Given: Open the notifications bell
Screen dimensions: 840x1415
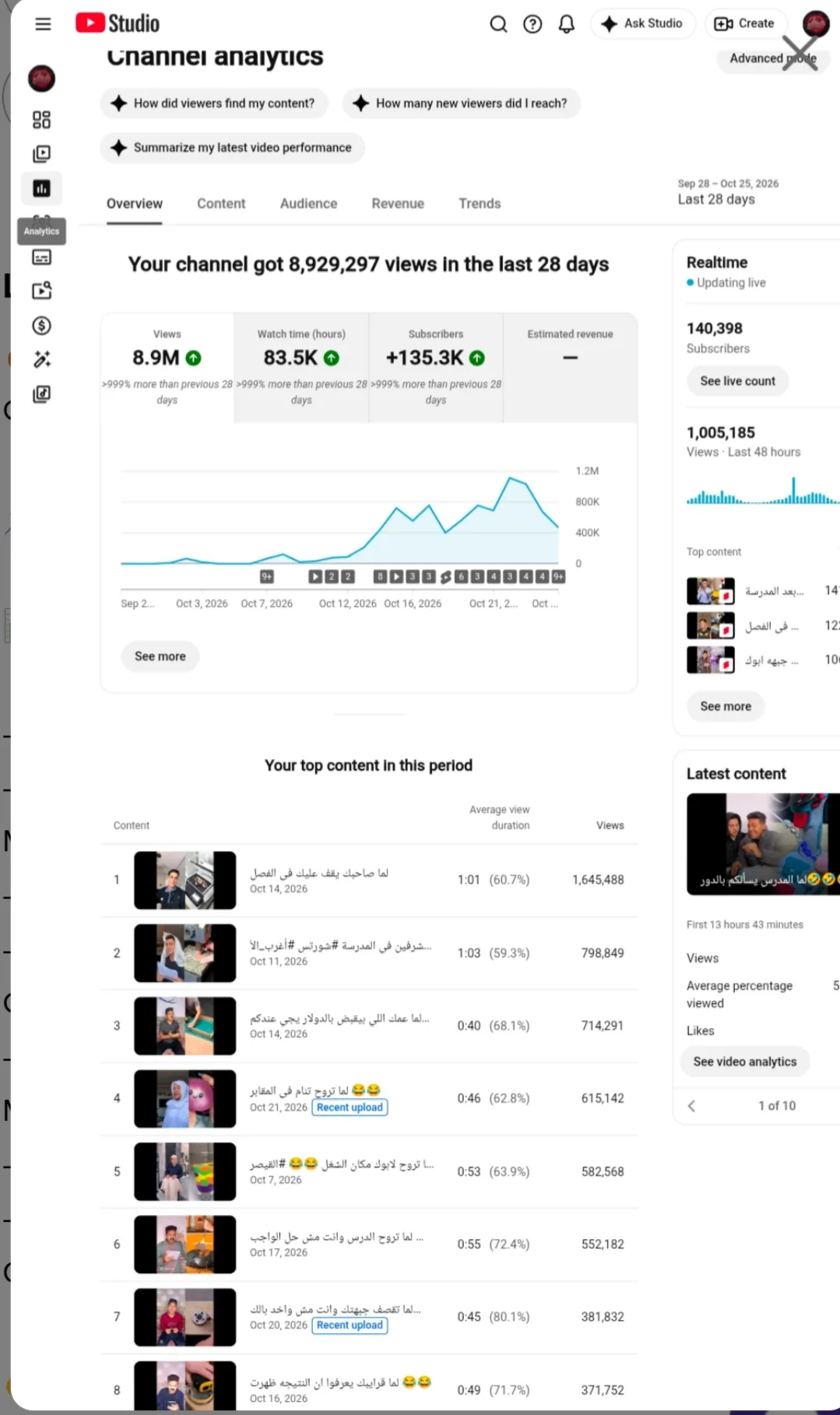Looking at the screenshot, I should [567, 24].
